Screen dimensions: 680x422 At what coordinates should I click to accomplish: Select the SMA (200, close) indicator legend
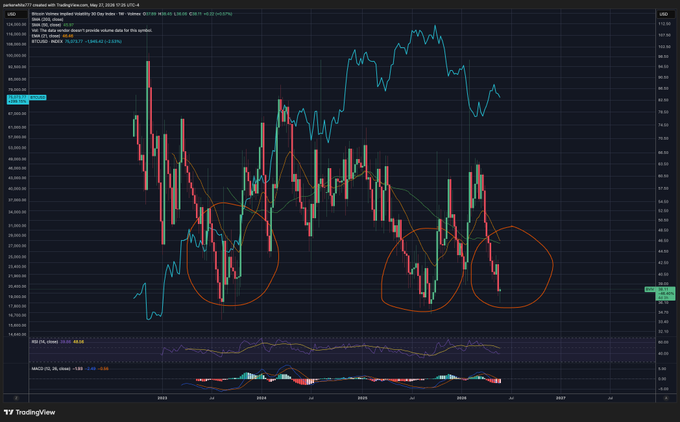47,20
